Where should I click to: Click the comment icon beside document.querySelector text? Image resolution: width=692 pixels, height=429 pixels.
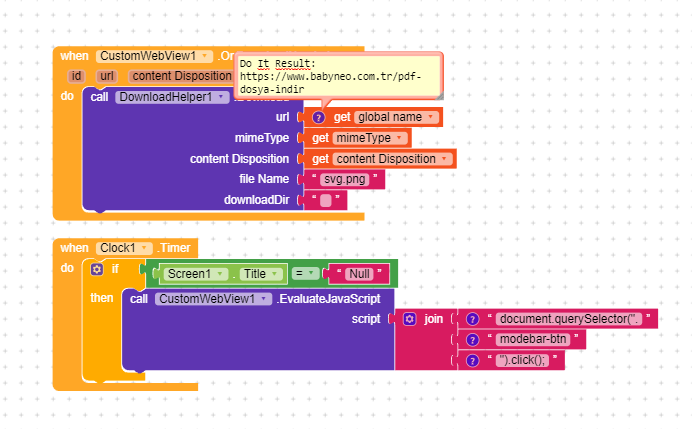coord(472,319)
